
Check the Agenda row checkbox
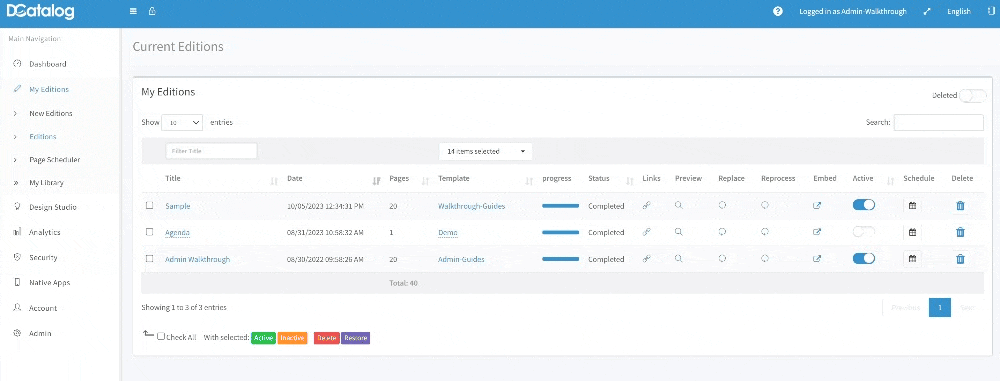[149, 232]
